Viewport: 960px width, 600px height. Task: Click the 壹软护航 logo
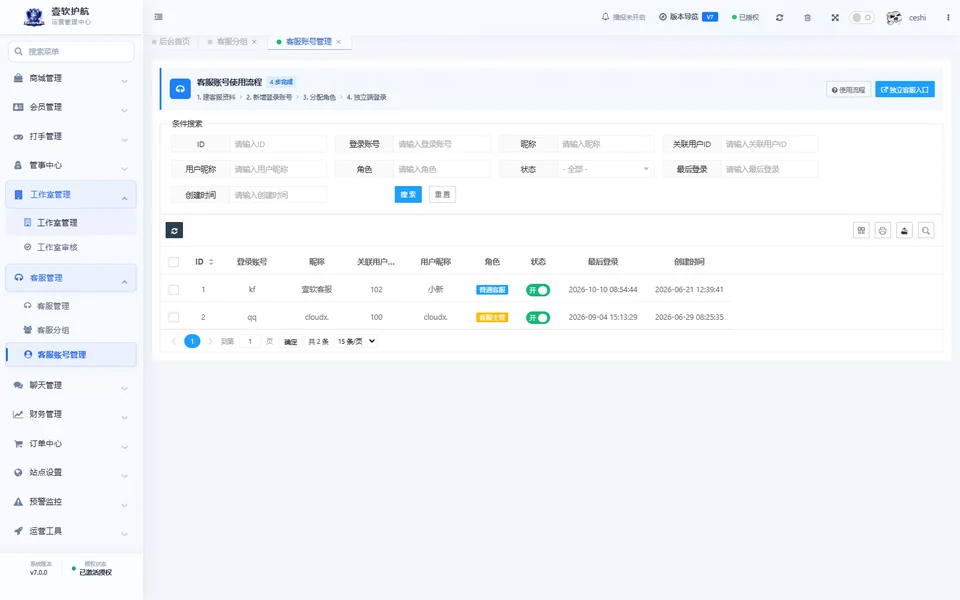pos(34,17)
